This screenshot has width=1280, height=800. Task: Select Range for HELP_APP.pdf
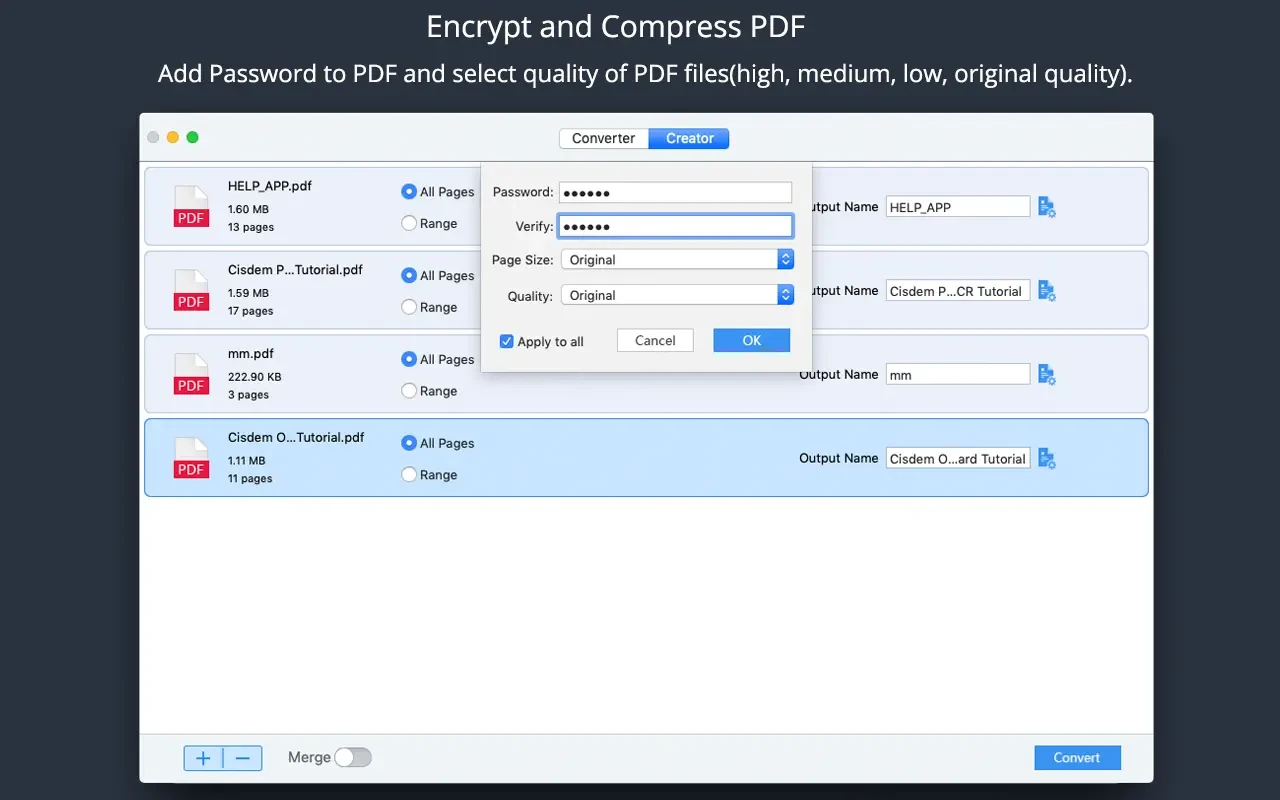430,223
